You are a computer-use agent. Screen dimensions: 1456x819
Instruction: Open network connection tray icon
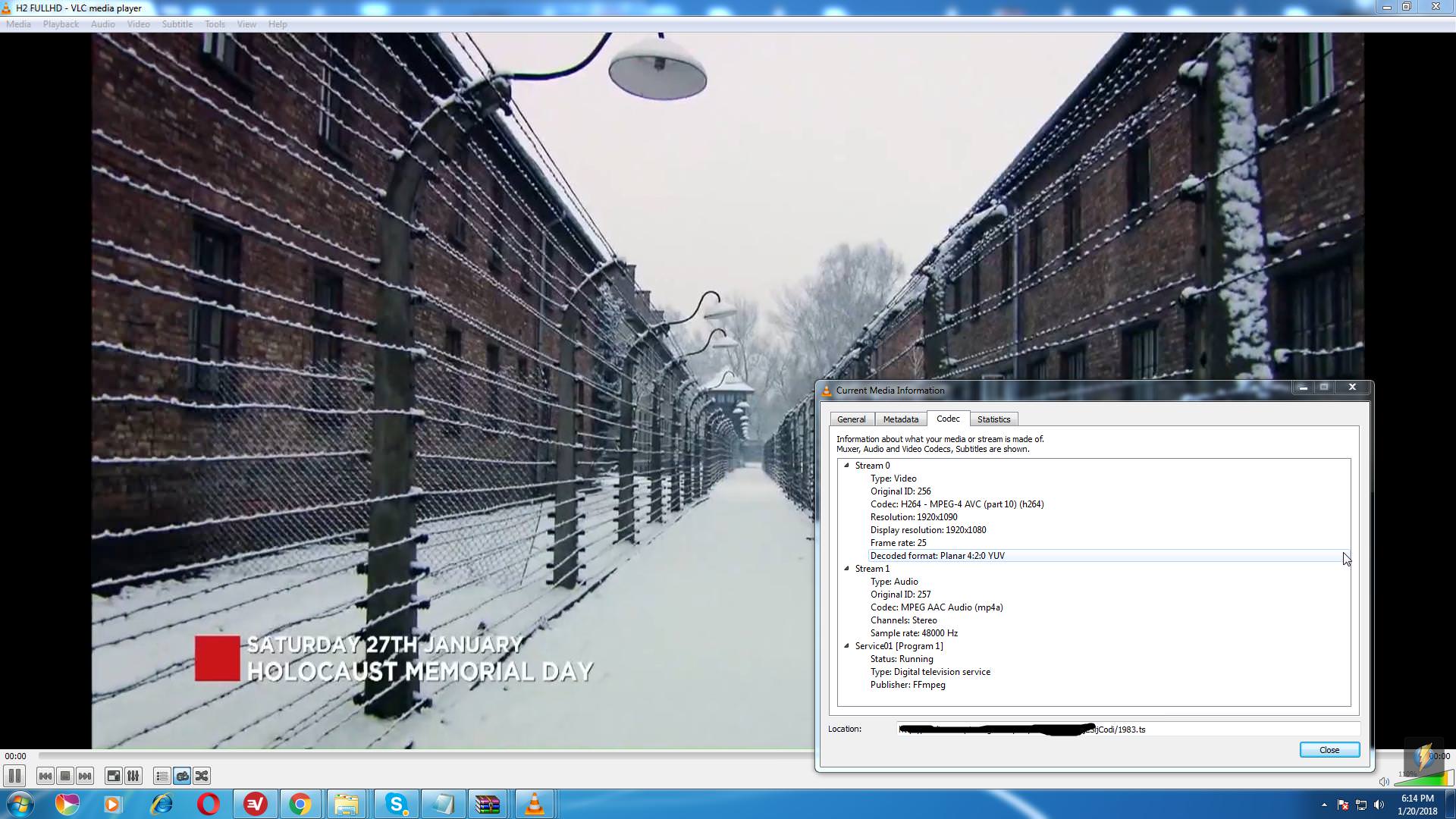click(x=1360, y=805)
